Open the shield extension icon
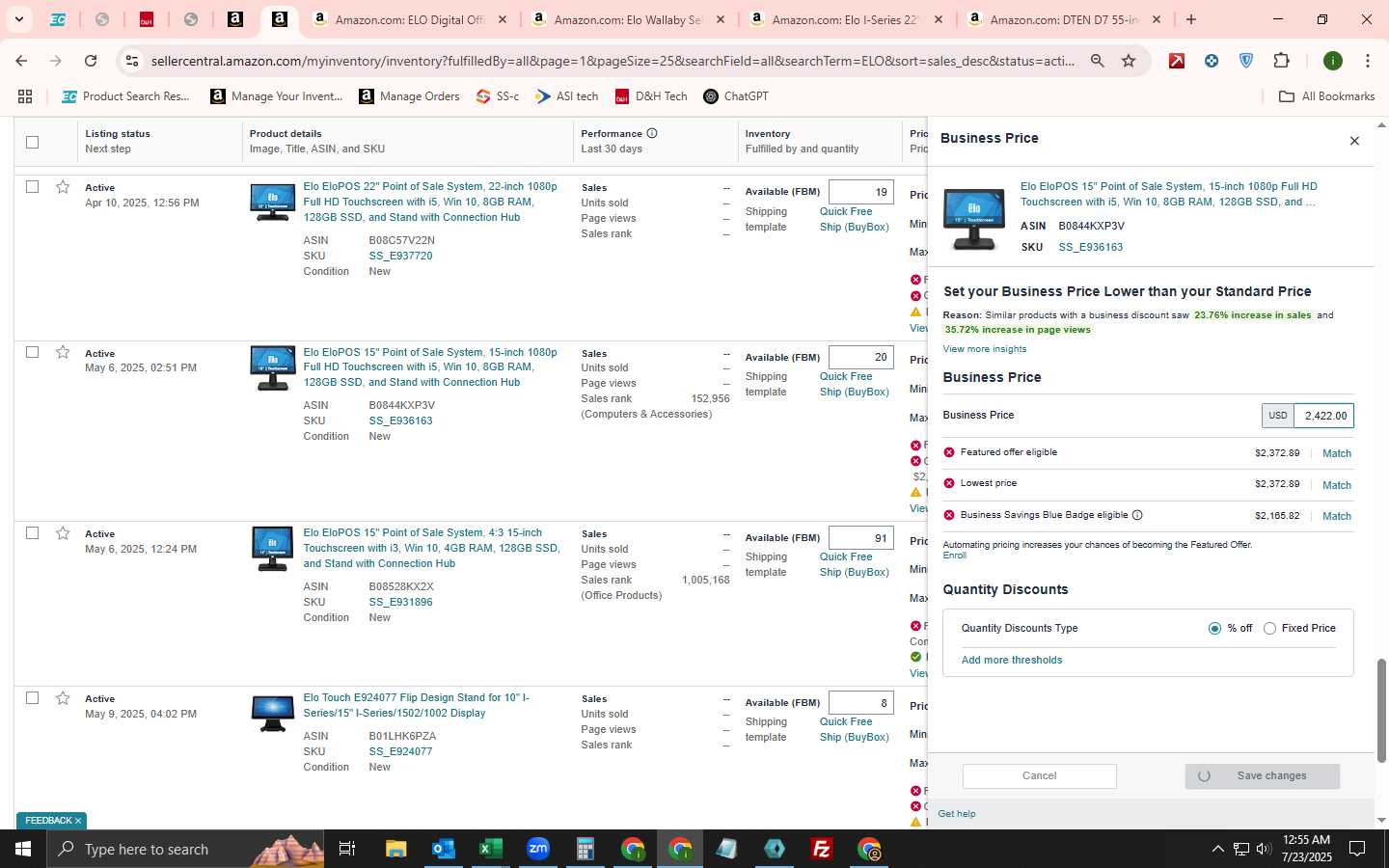This screenshot has width=1389, height=868. coord(1246,61)
